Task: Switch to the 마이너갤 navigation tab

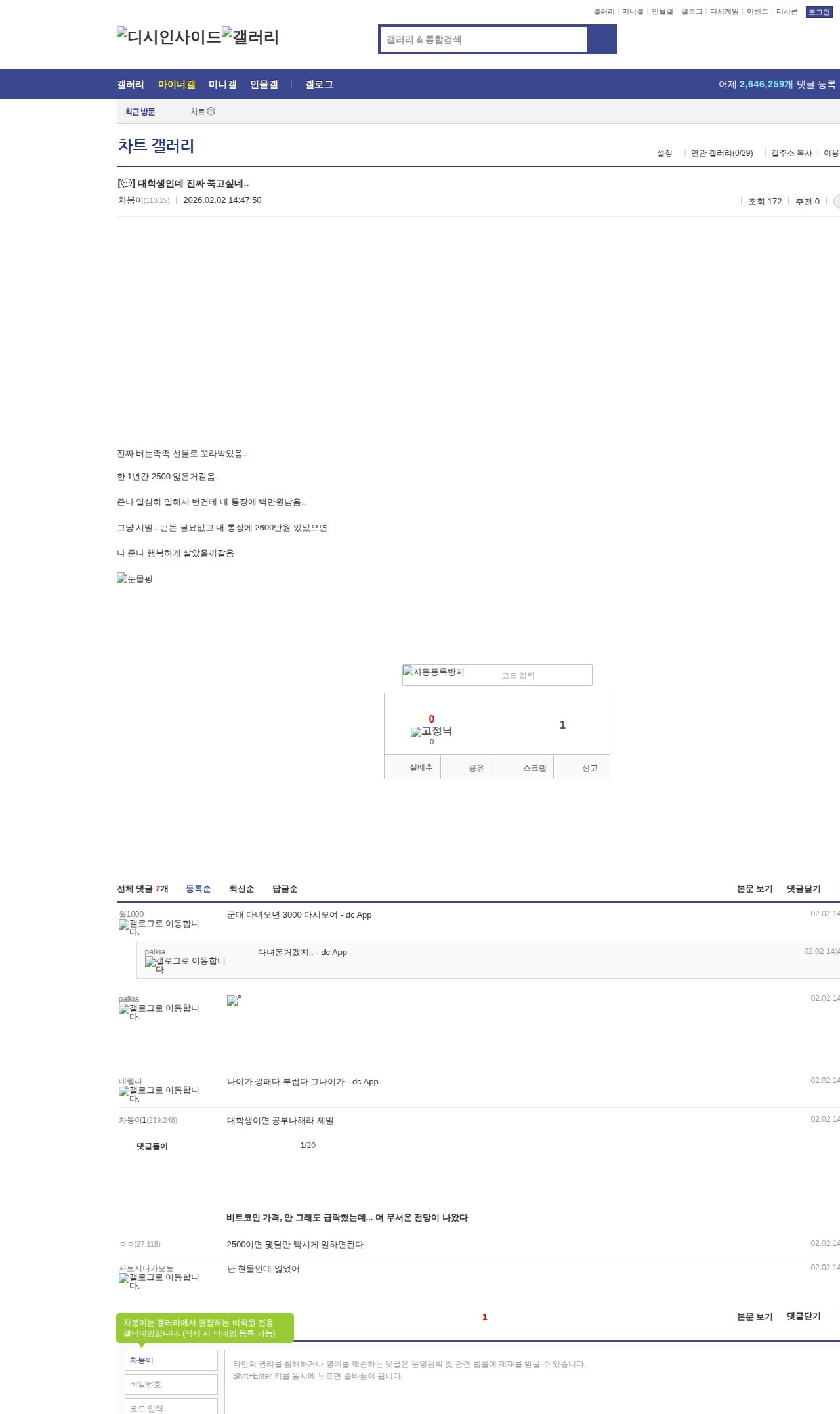Action: (177, 85)
